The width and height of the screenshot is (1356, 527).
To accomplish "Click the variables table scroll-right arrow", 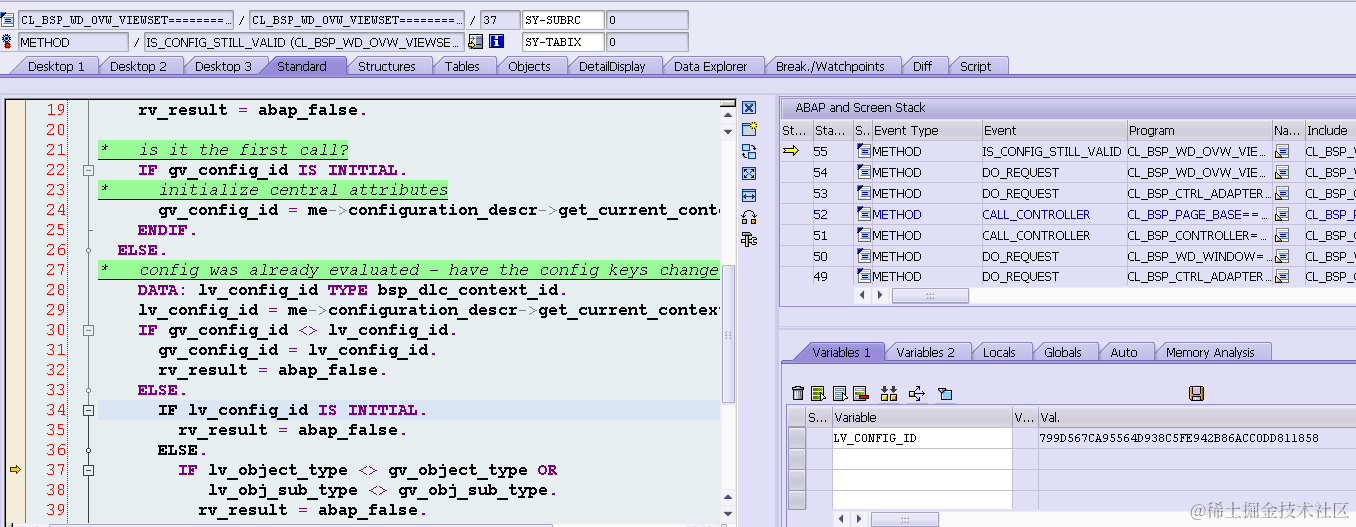I will 859,519.
